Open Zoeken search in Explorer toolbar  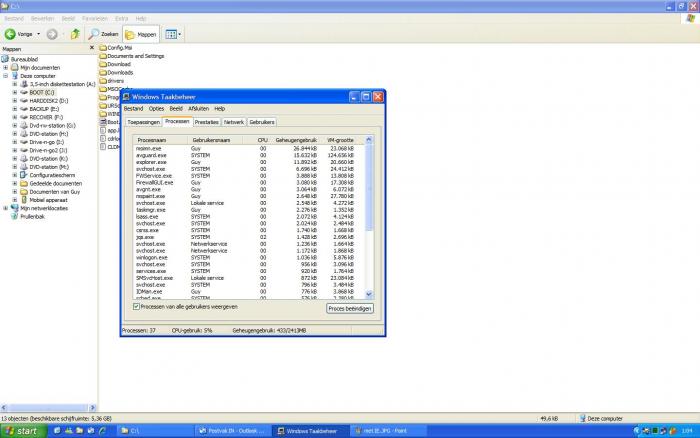click(103, 34)
